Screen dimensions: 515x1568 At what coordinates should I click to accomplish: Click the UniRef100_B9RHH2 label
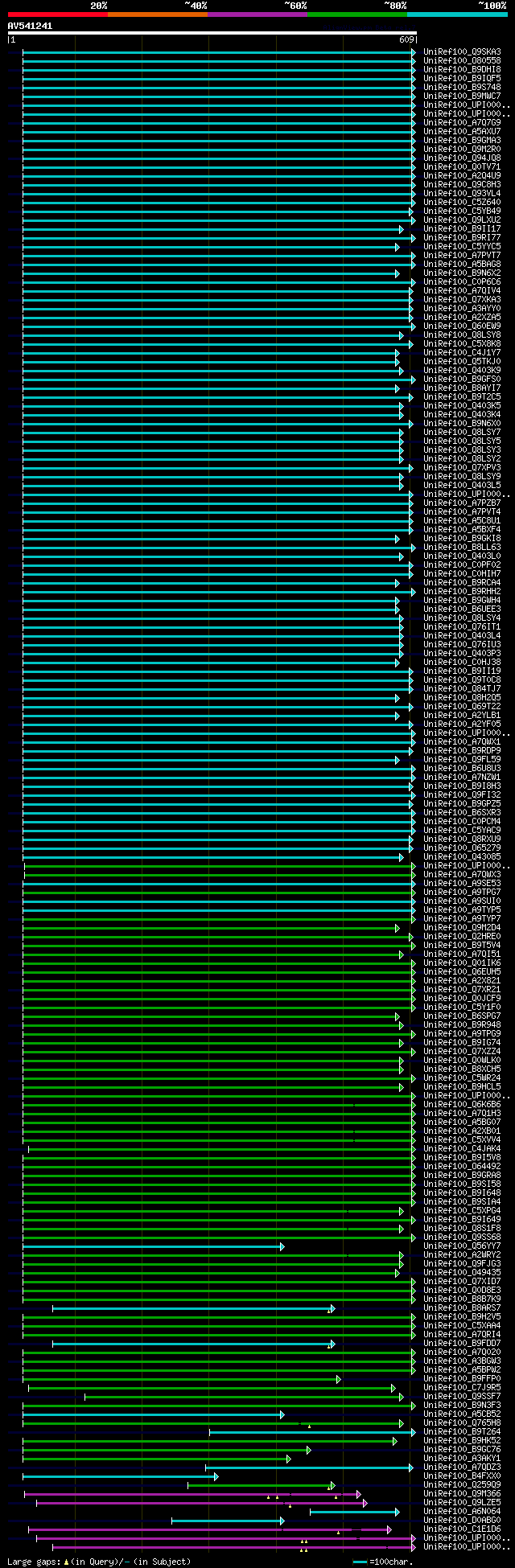[462, 591]
